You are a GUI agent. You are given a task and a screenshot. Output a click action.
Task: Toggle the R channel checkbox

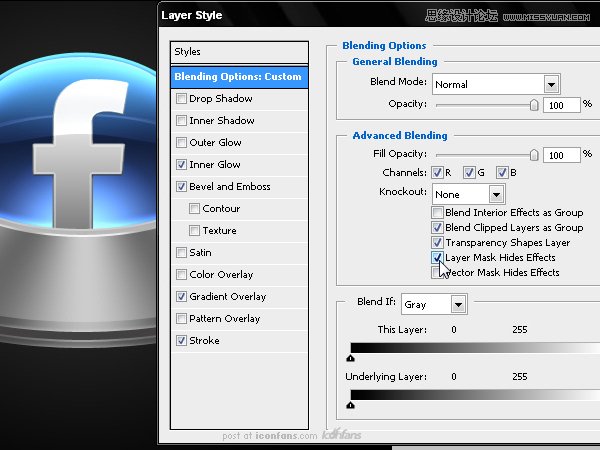(437, 173)
